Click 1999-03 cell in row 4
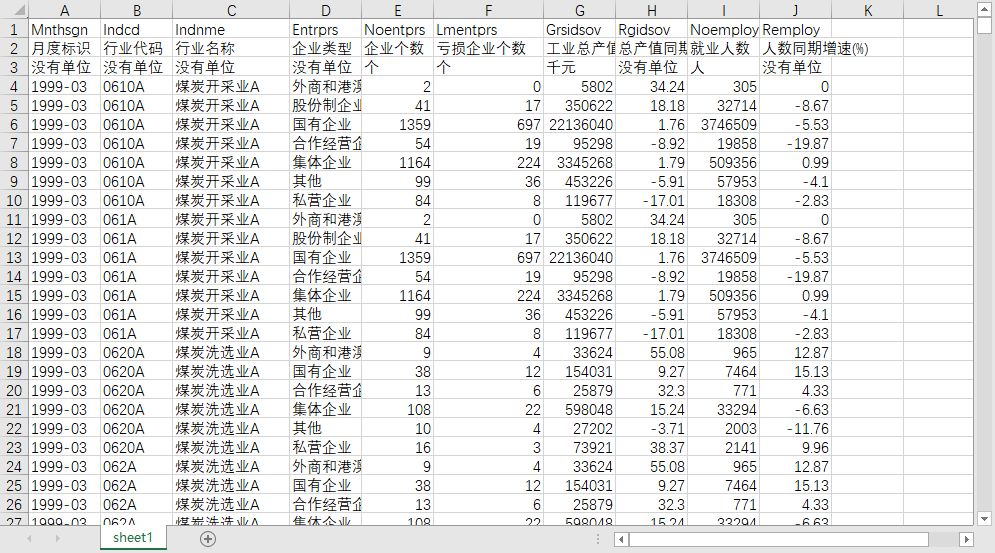The height and width of the screenshot is (553, 995). point(64,86)
